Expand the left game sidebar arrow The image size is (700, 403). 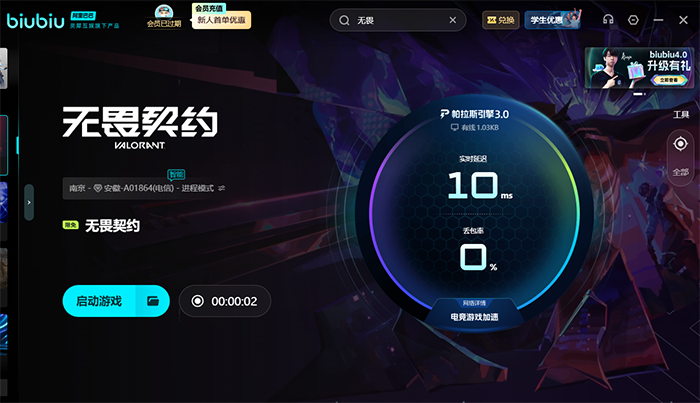pyautogui.click(x=29, y=202)
